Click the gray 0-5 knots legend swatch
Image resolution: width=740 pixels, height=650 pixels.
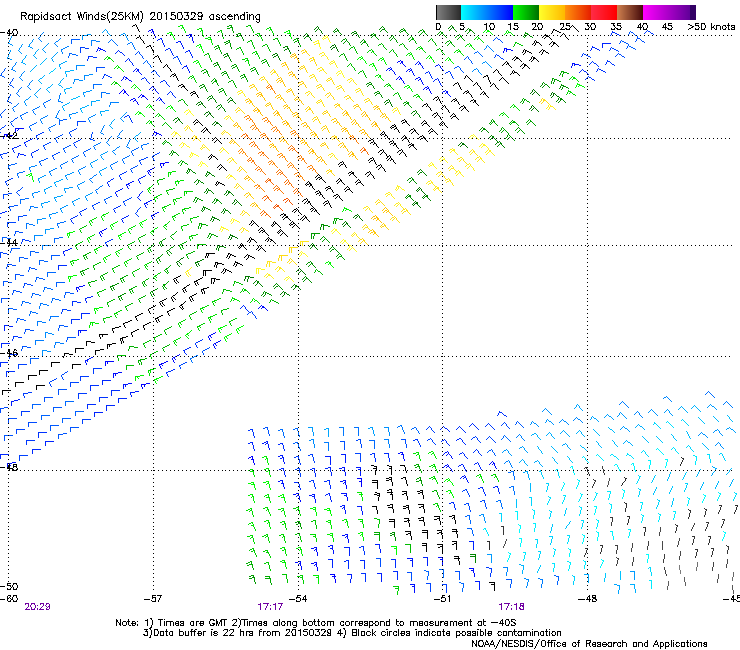[x=448, y=12]
